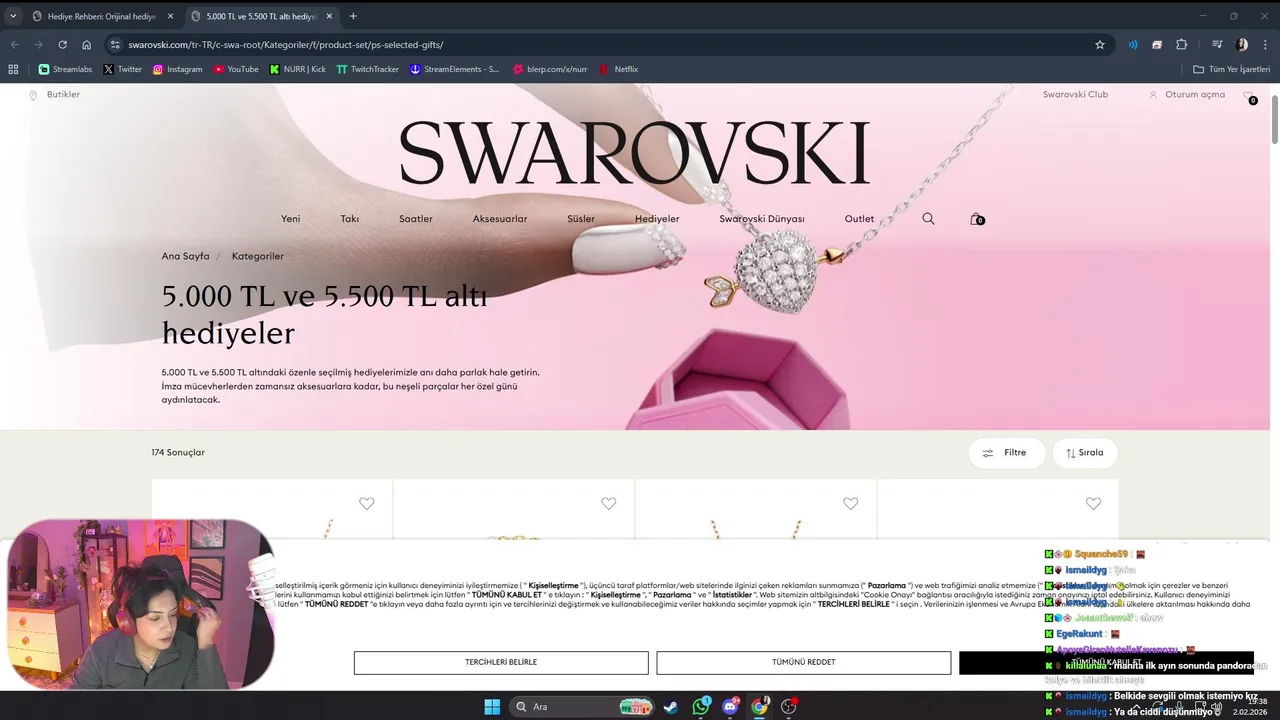Open the Saatler navigation menu

click(x=416, y=219)
